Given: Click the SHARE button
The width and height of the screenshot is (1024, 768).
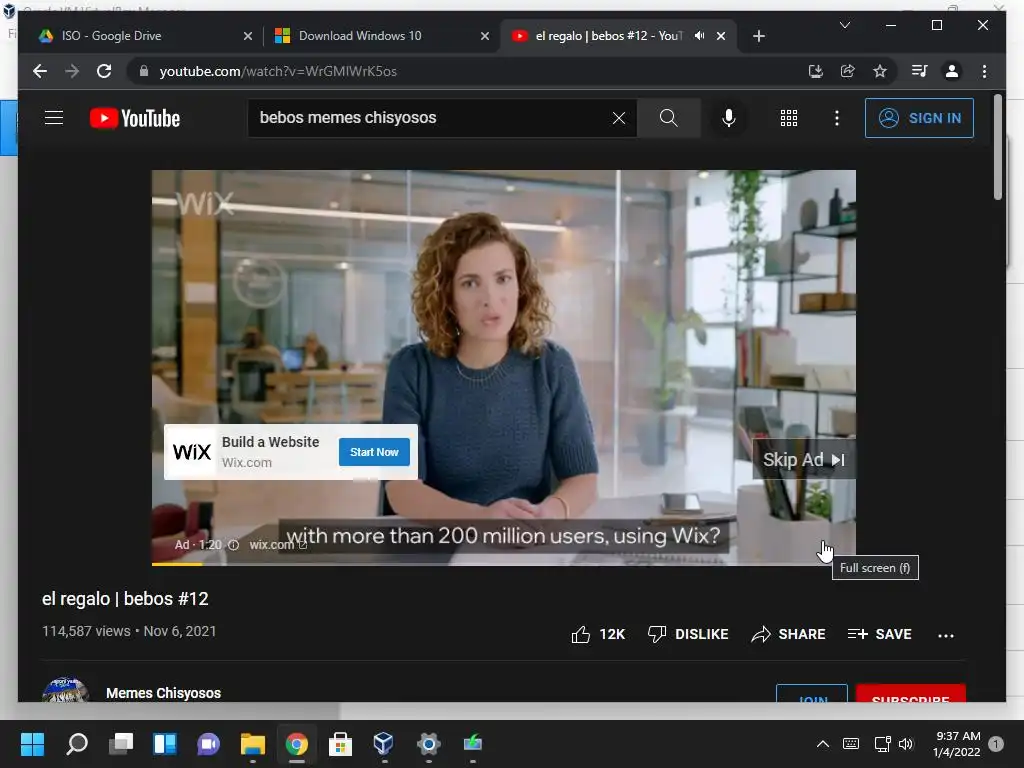Looking at the screenshot, I should (788, 634).
